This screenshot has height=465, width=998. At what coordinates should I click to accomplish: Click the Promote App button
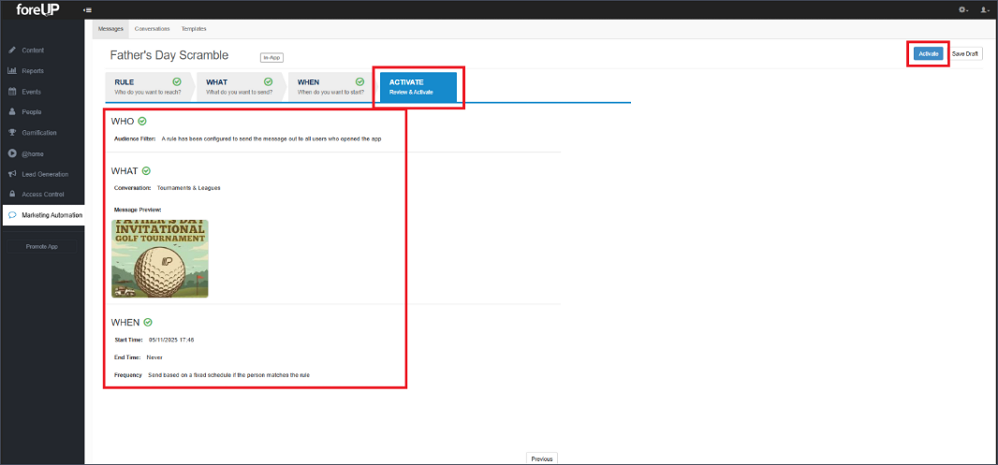[42, 247]
